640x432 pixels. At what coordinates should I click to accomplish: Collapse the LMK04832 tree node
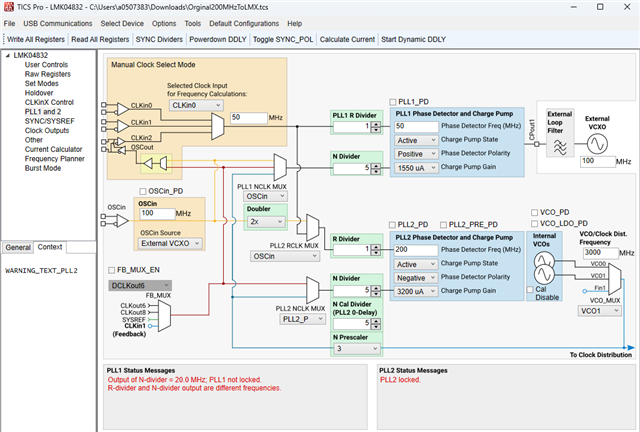[x=7, y=56]
